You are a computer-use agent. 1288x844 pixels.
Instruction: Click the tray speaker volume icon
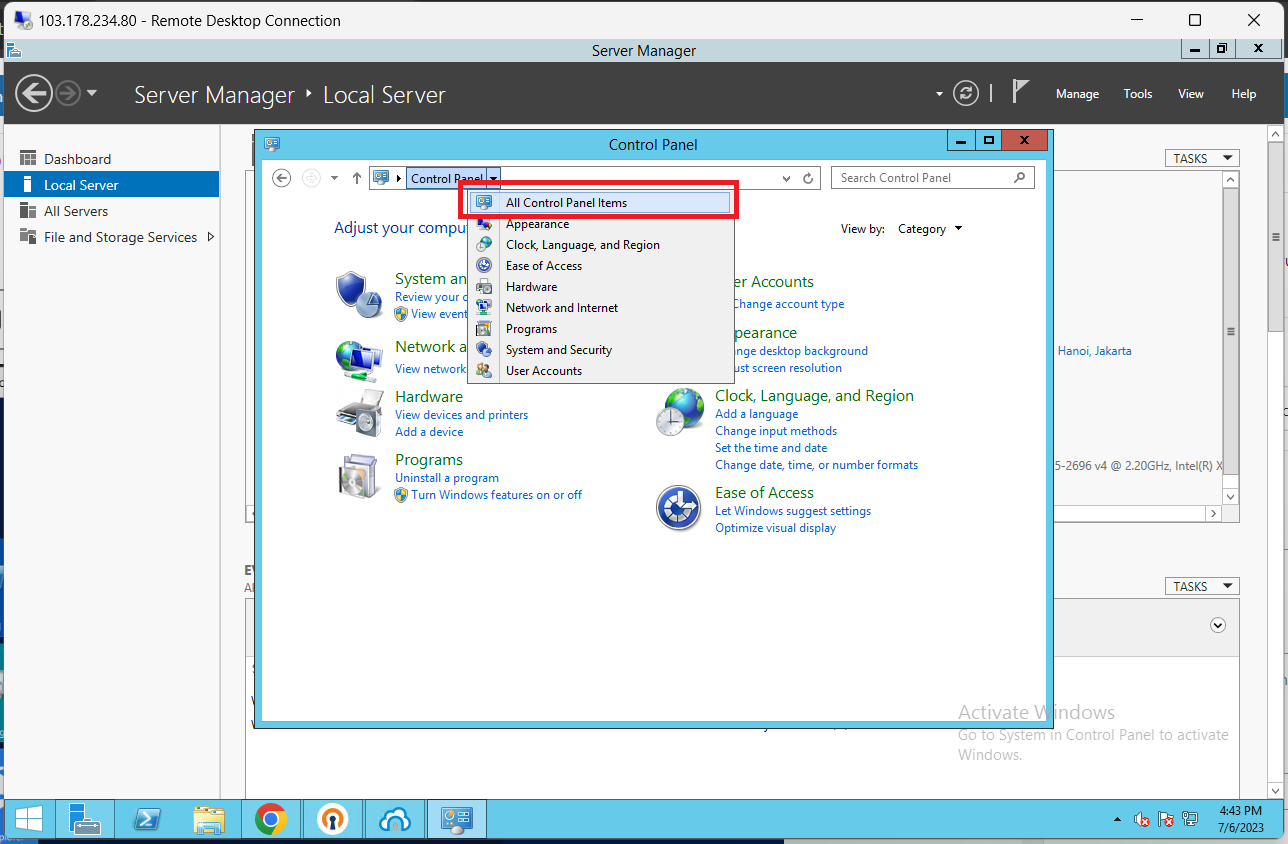pos(1142,820)
